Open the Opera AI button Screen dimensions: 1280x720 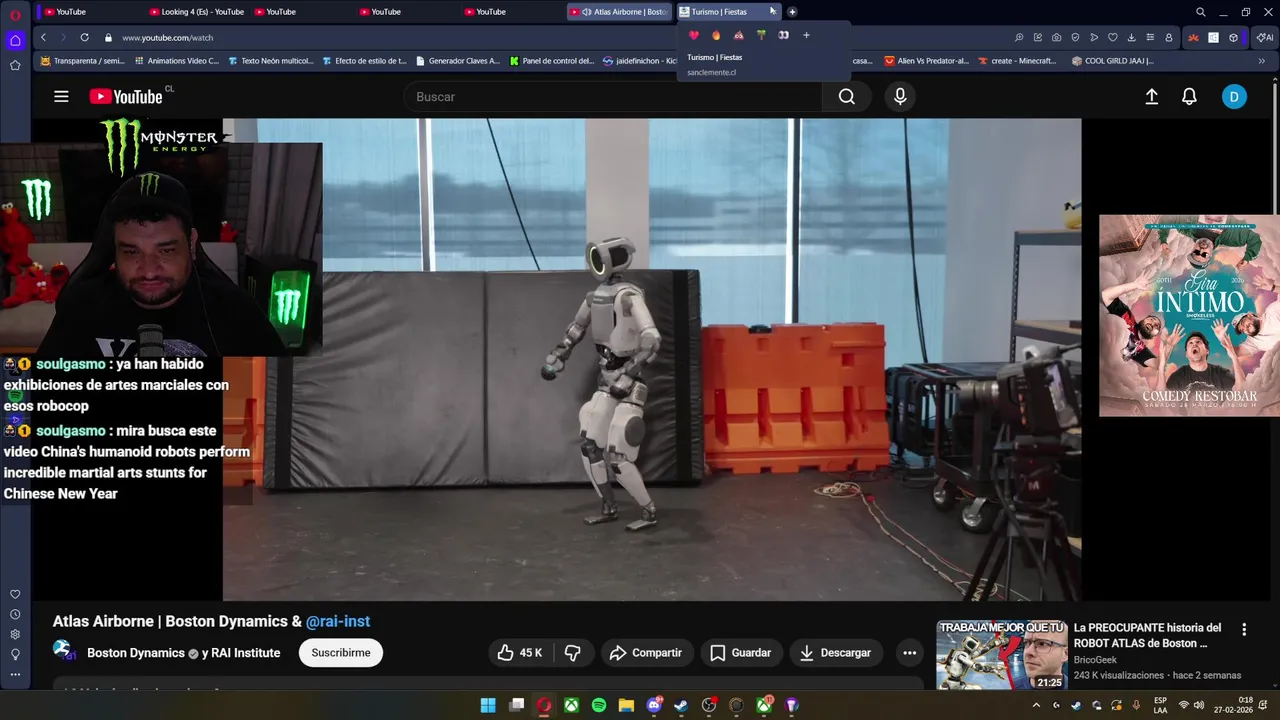pyautogui.click(x=1265, y=37)
